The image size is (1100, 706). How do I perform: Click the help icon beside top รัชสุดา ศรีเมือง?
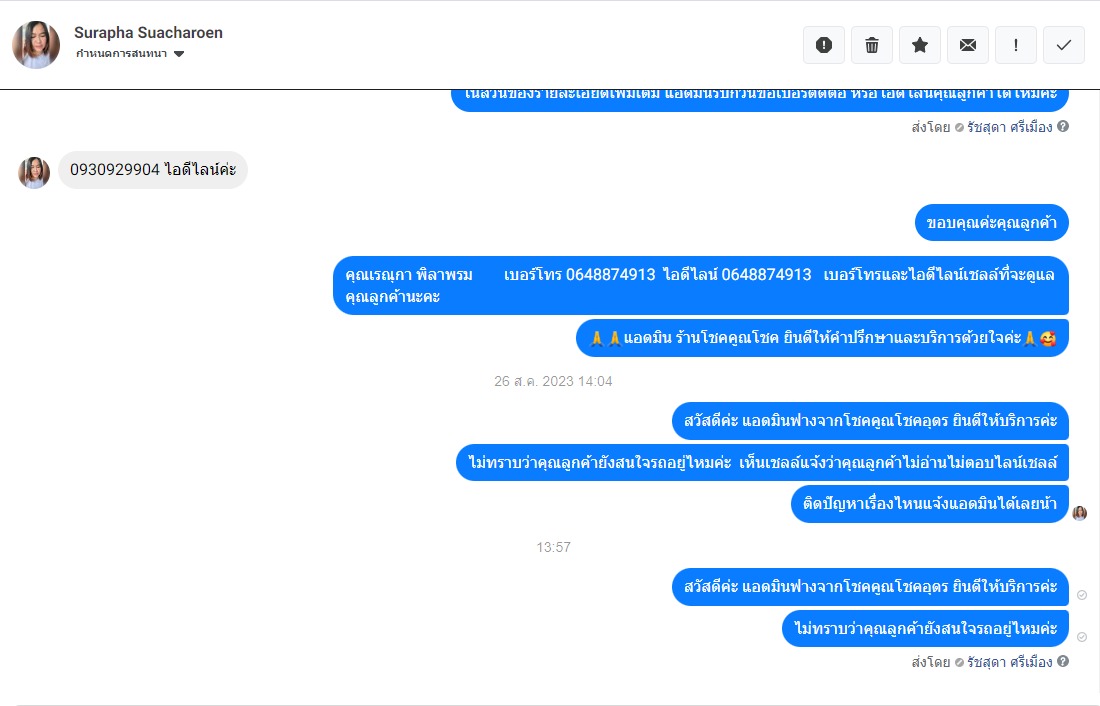point(1063,126)
